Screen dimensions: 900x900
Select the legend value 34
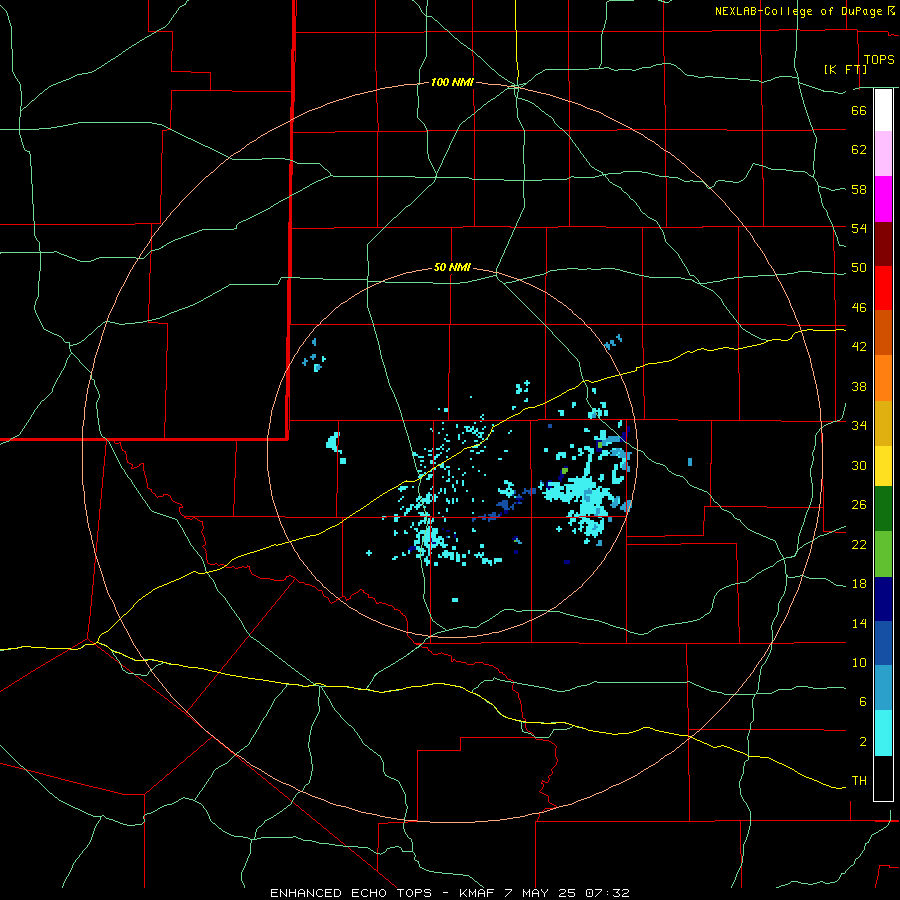tap(859, 426)
